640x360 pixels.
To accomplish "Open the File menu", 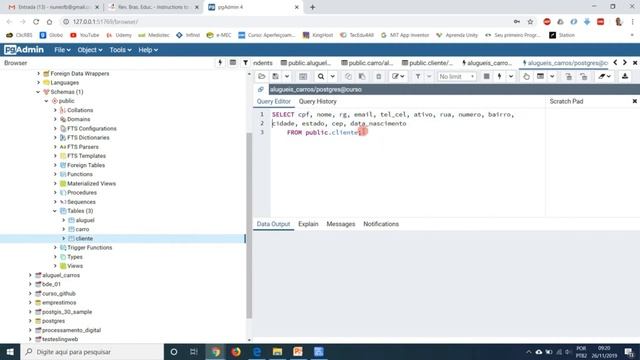I will (x=62, y=50).
